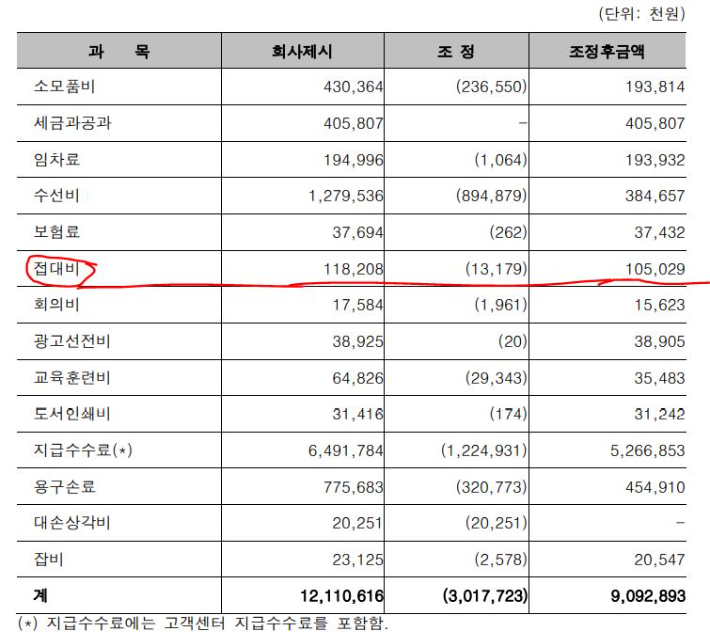Select the value 20,547
The height and width of the screenshot is (632, 710).
(659, 560)
